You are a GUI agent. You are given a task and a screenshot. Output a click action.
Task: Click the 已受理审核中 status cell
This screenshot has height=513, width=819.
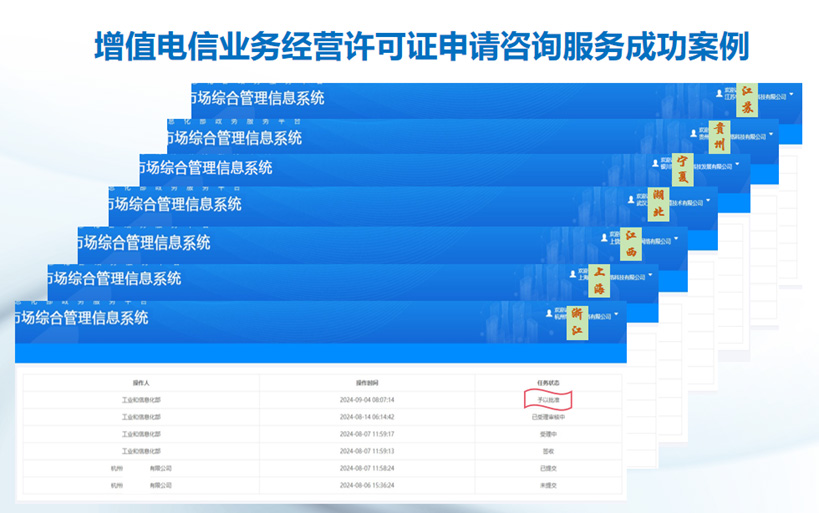549,417
